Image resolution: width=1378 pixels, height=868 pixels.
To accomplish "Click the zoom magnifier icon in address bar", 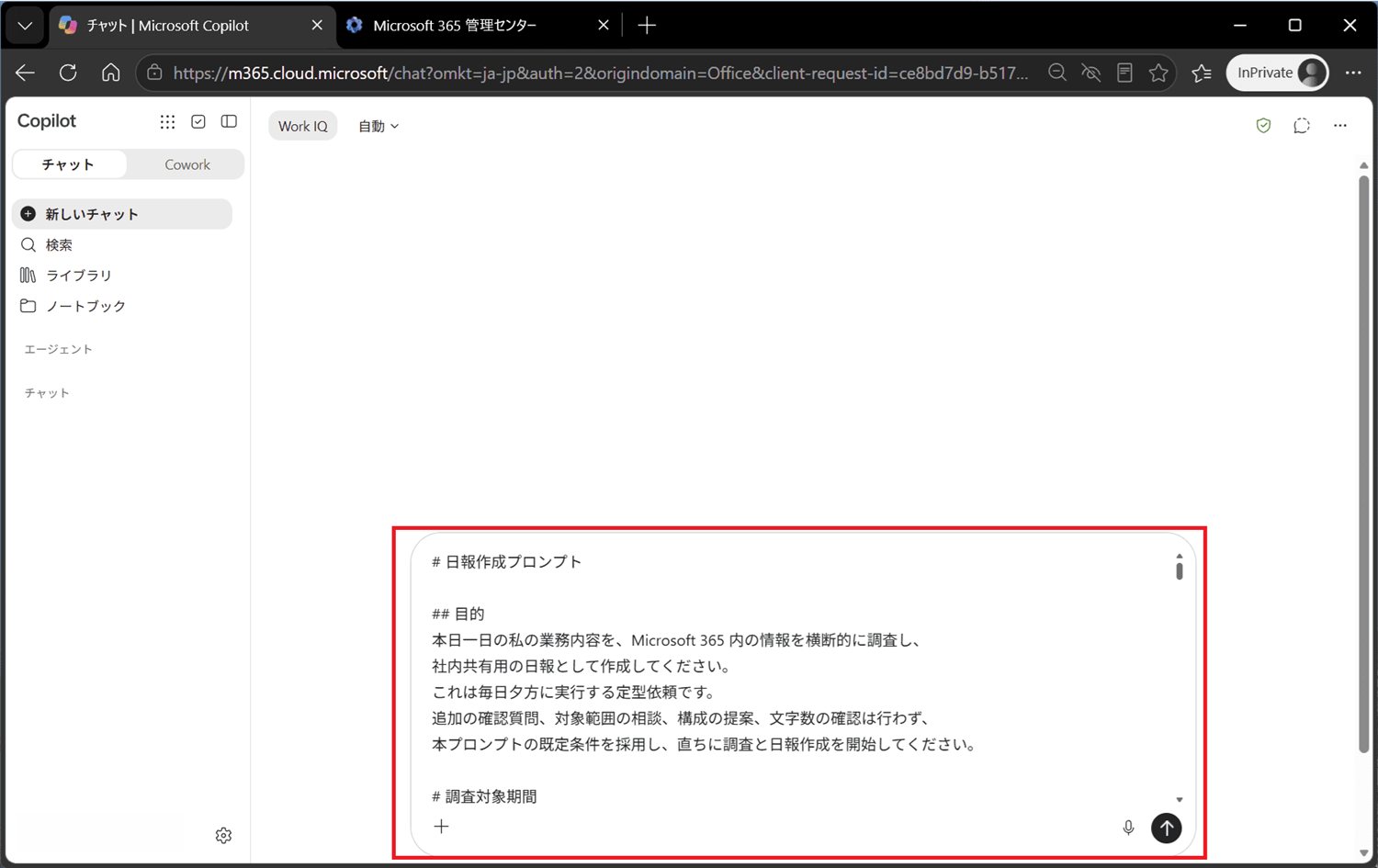I will [1057, 73].
